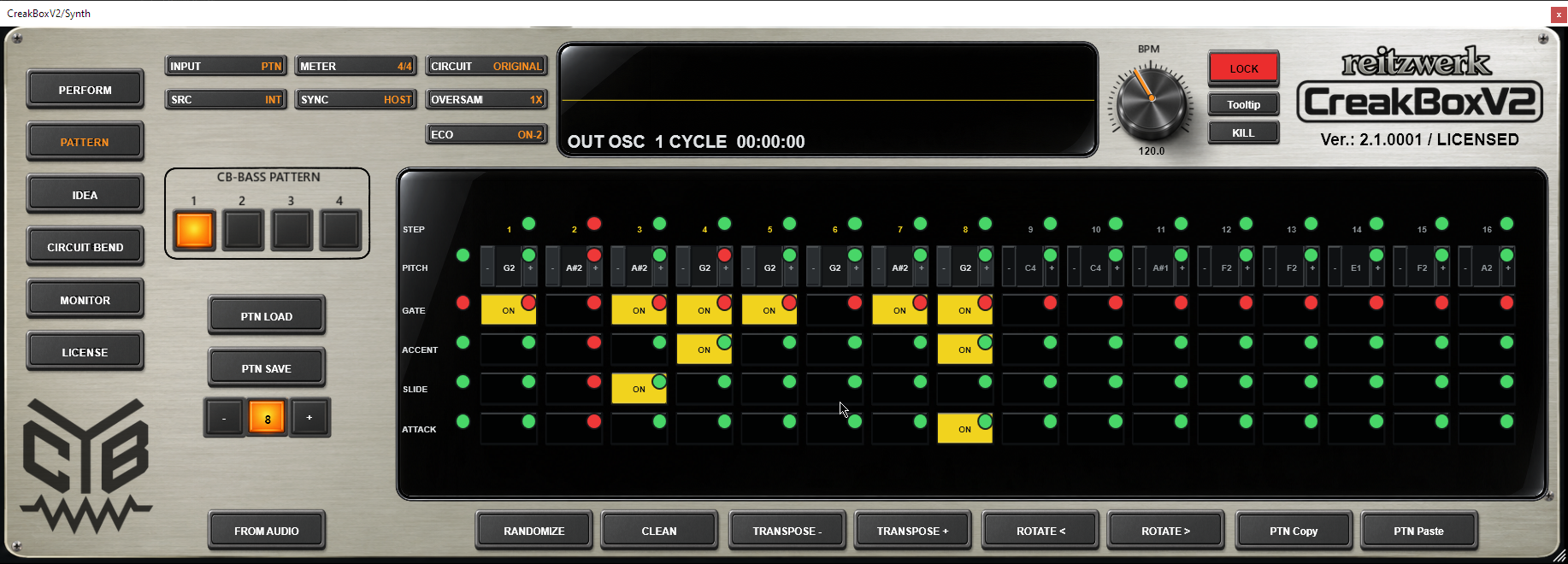
Task: Click TRANSPOSE + button
Action: click(912, 531)
